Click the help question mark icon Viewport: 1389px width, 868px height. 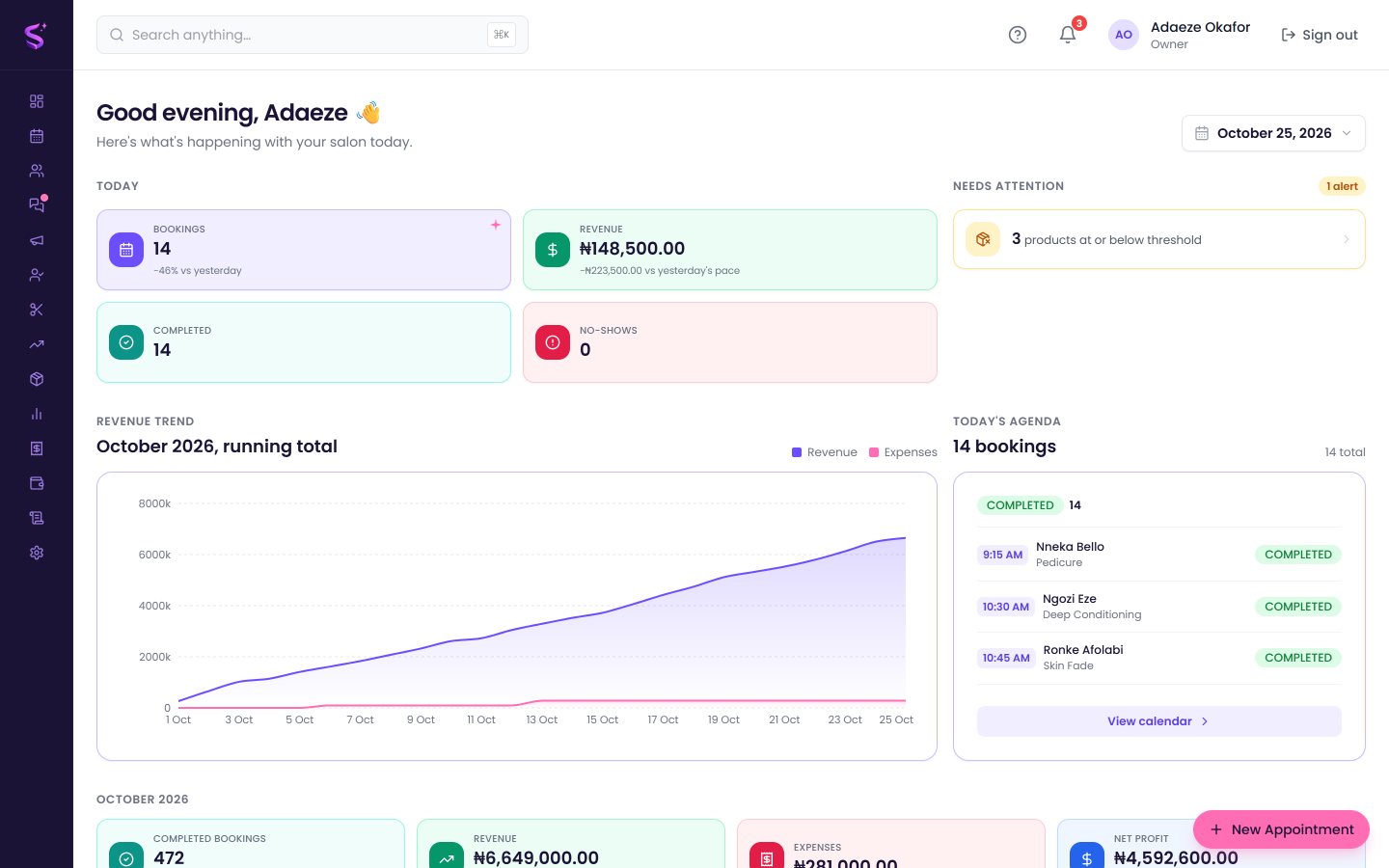[1018, 35]
